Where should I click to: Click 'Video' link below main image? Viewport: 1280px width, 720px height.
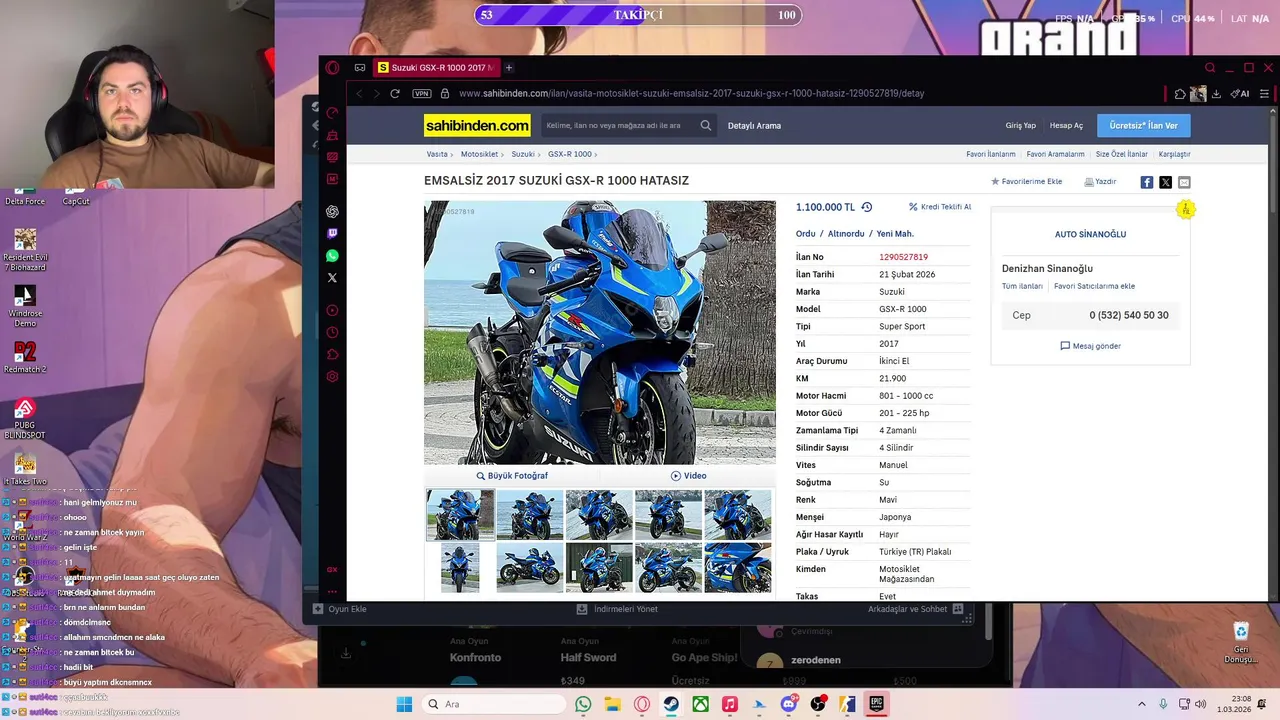[689, 476]
